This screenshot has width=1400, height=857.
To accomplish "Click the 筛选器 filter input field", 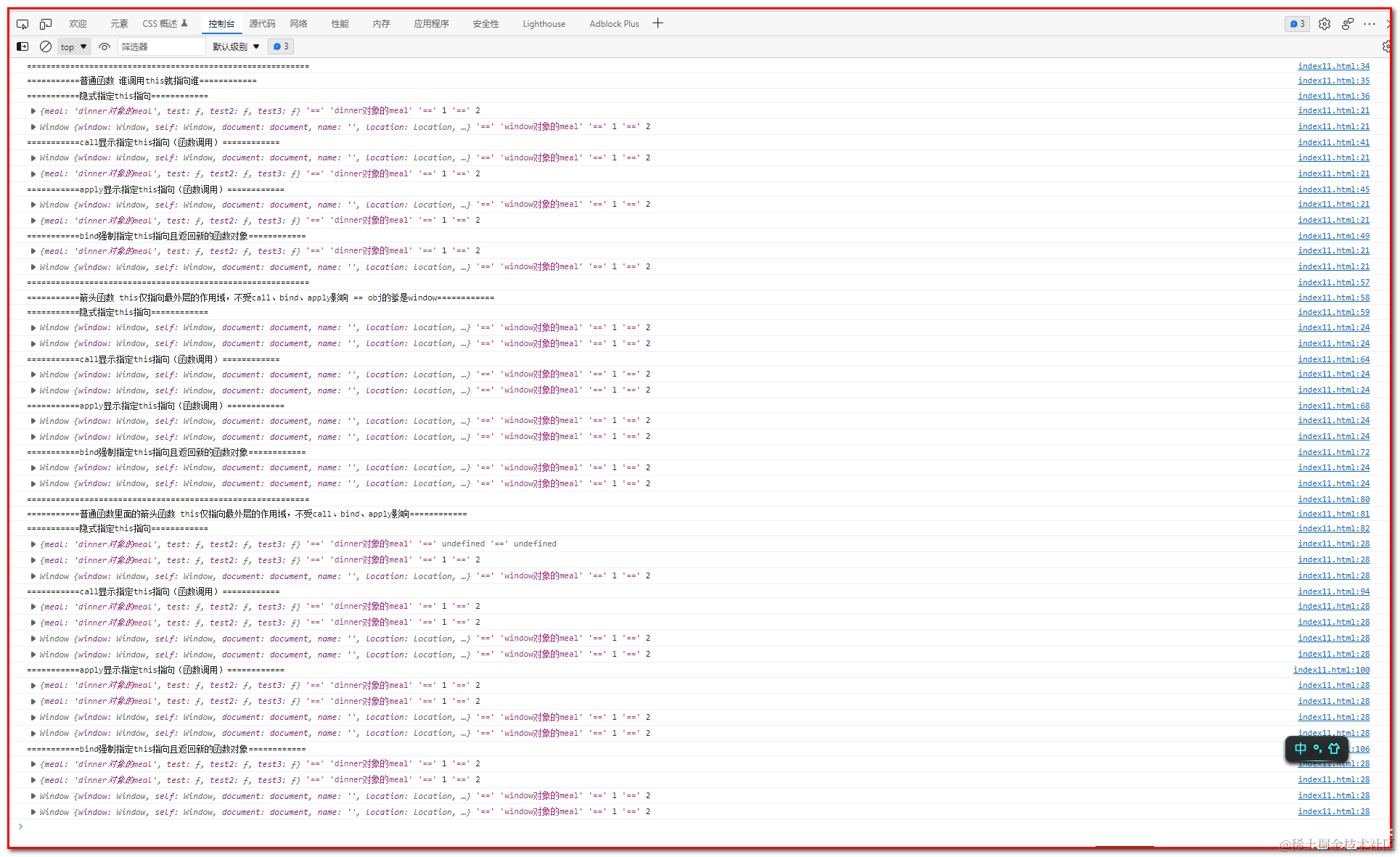I will coord(161,46).
